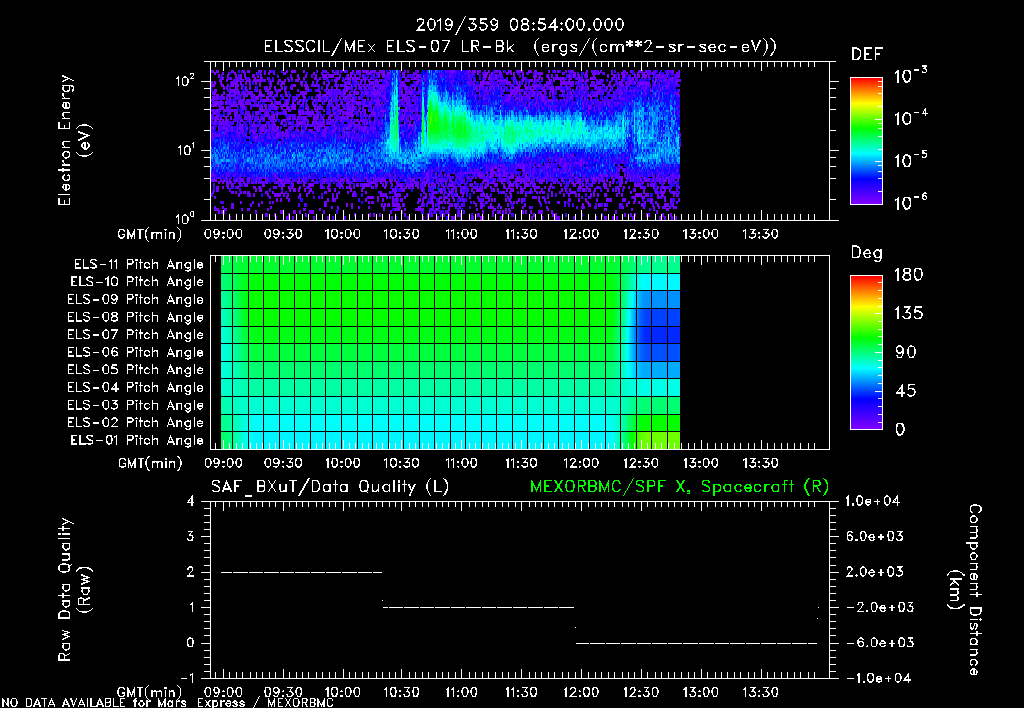The image size is (1024, 708).
Task: Click the 135 value on Deg scale
Action: [x=909, y=314]
